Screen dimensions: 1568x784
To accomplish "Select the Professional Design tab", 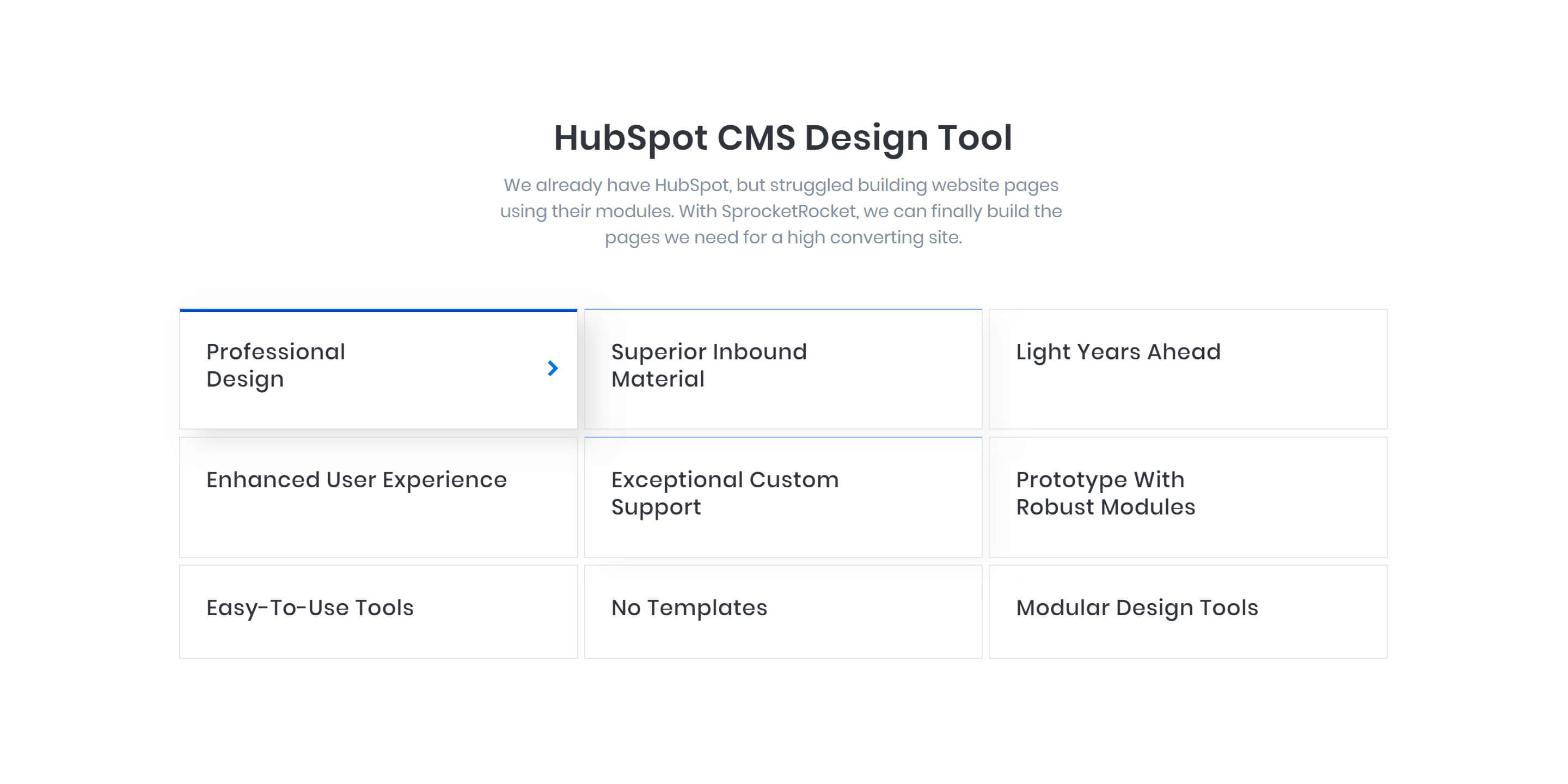I will [378, 369].
